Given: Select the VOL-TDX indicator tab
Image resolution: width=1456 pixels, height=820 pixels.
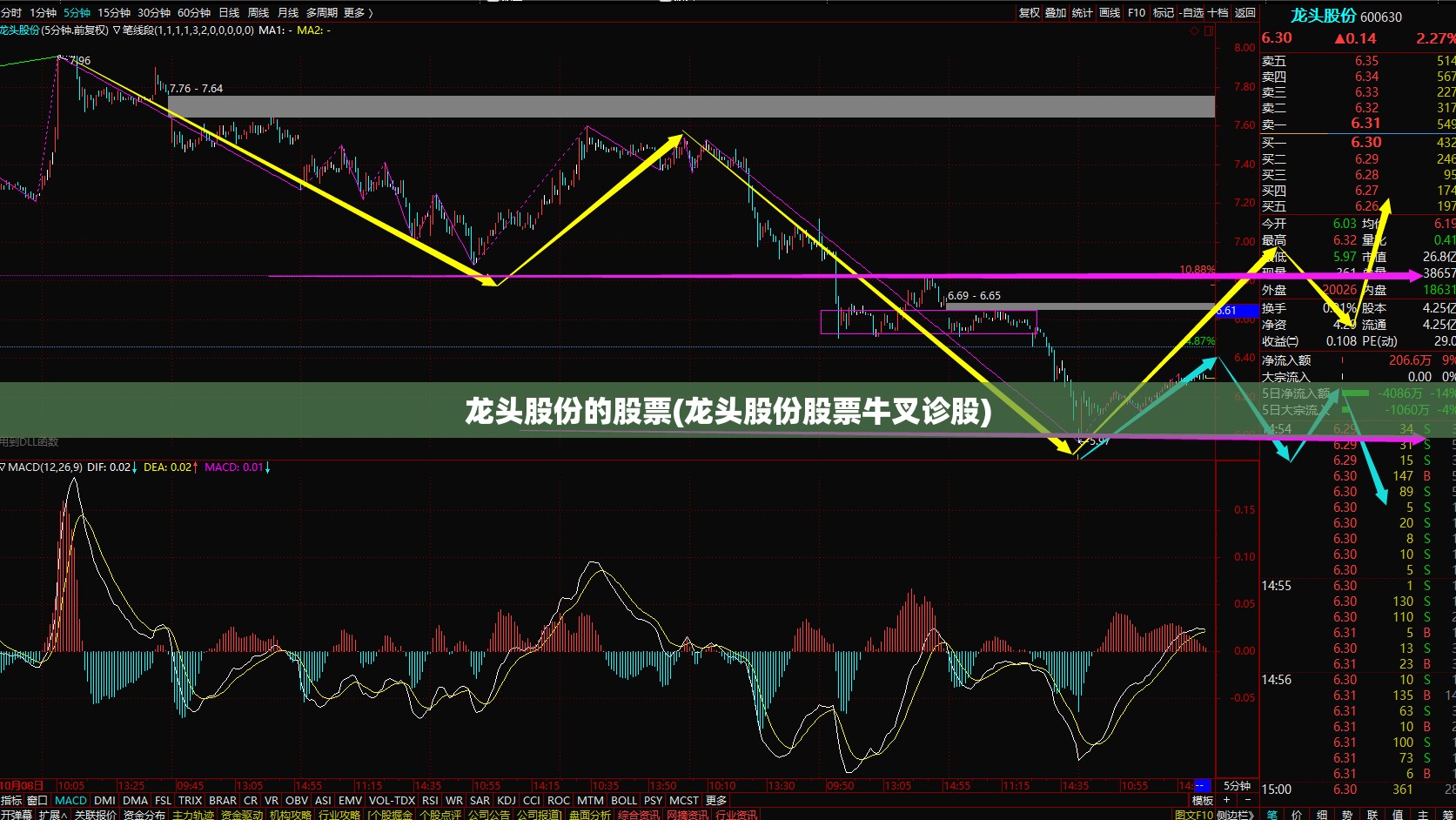Looking at the screenshot, I should pos(392,800).
